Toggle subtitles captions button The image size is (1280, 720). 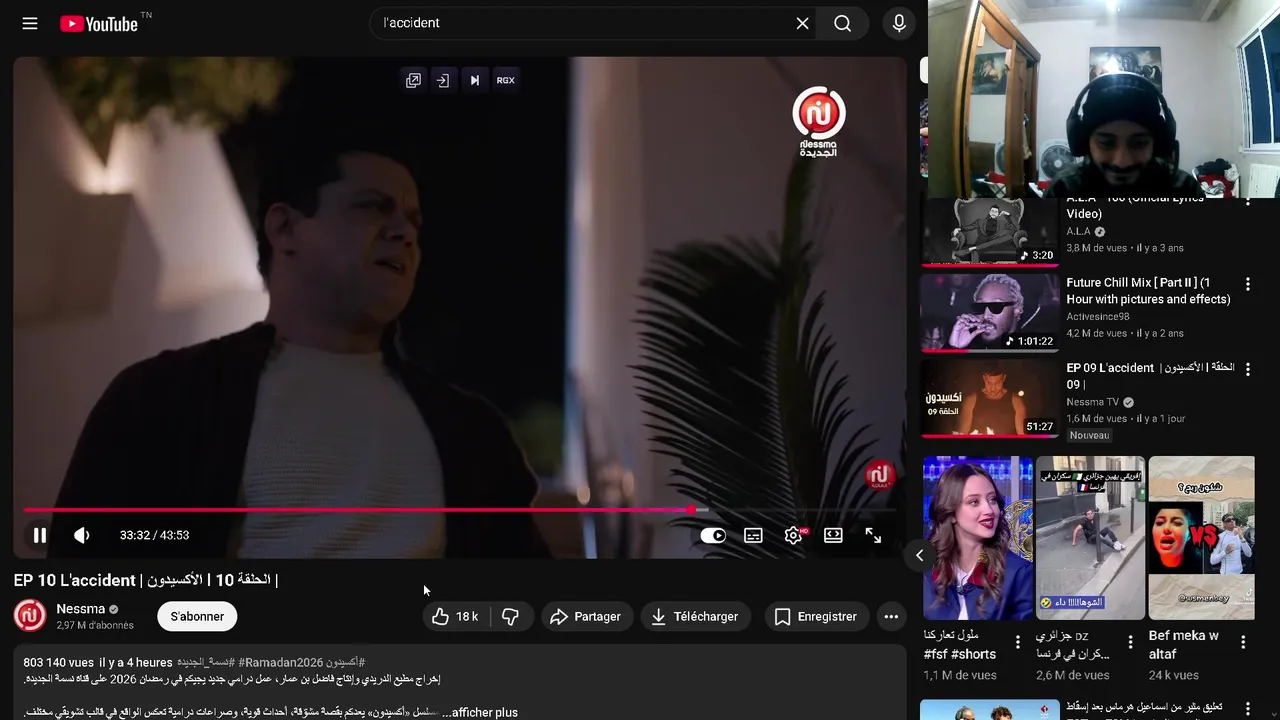point(753,535)
